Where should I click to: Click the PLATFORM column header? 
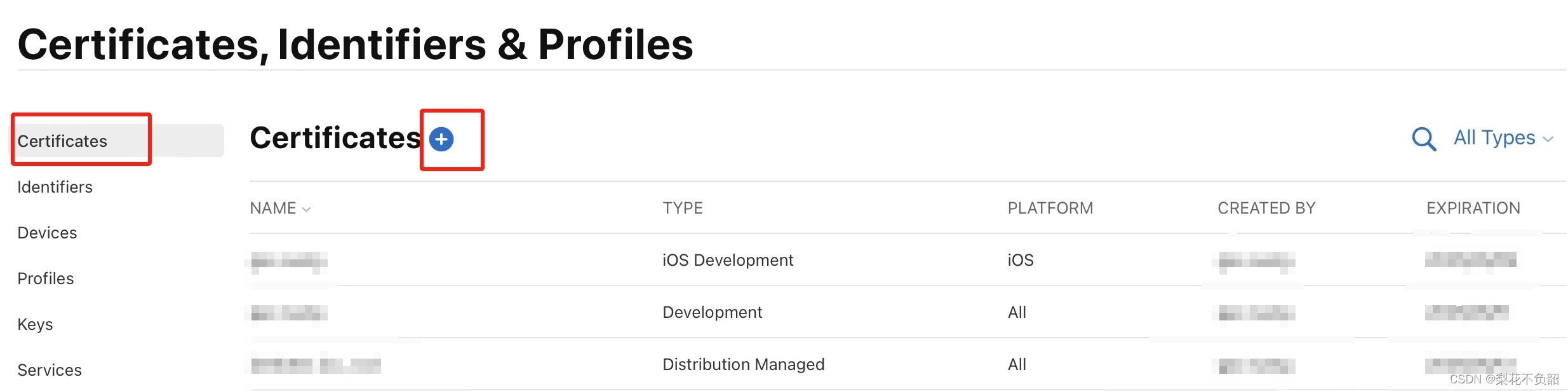1050,209
